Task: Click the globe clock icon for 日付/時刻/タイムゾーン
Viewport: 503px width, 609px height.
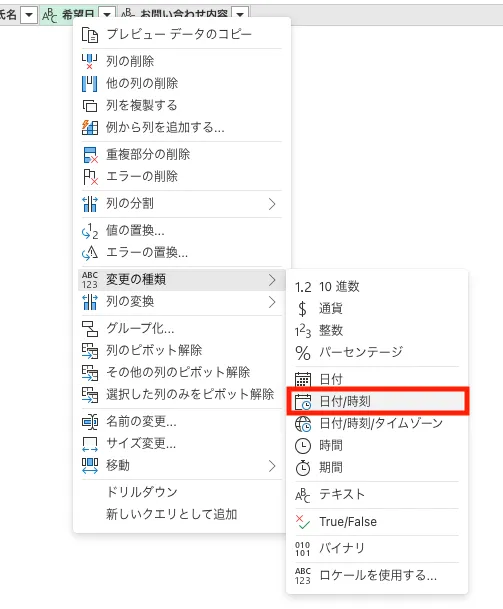Action: 303,424
